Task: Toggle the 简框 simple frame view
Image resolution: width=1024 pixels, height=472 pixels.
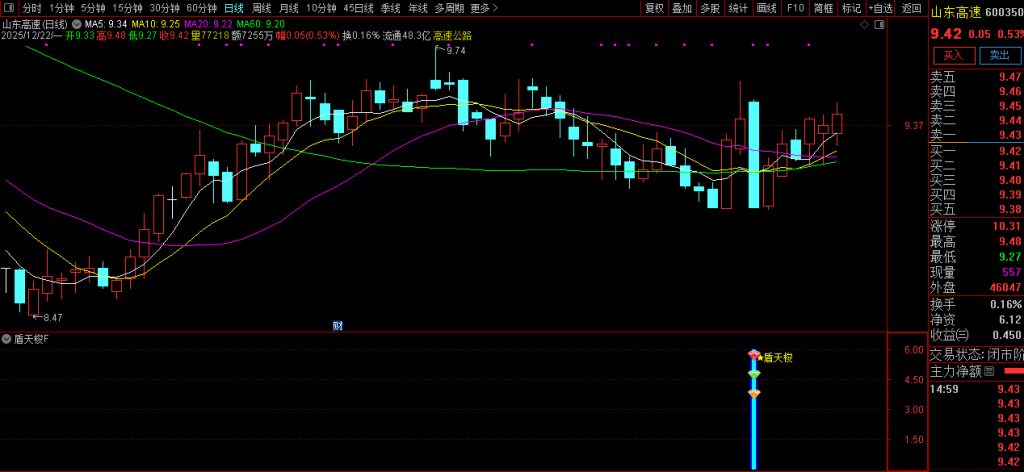Action: pos(823,7)
